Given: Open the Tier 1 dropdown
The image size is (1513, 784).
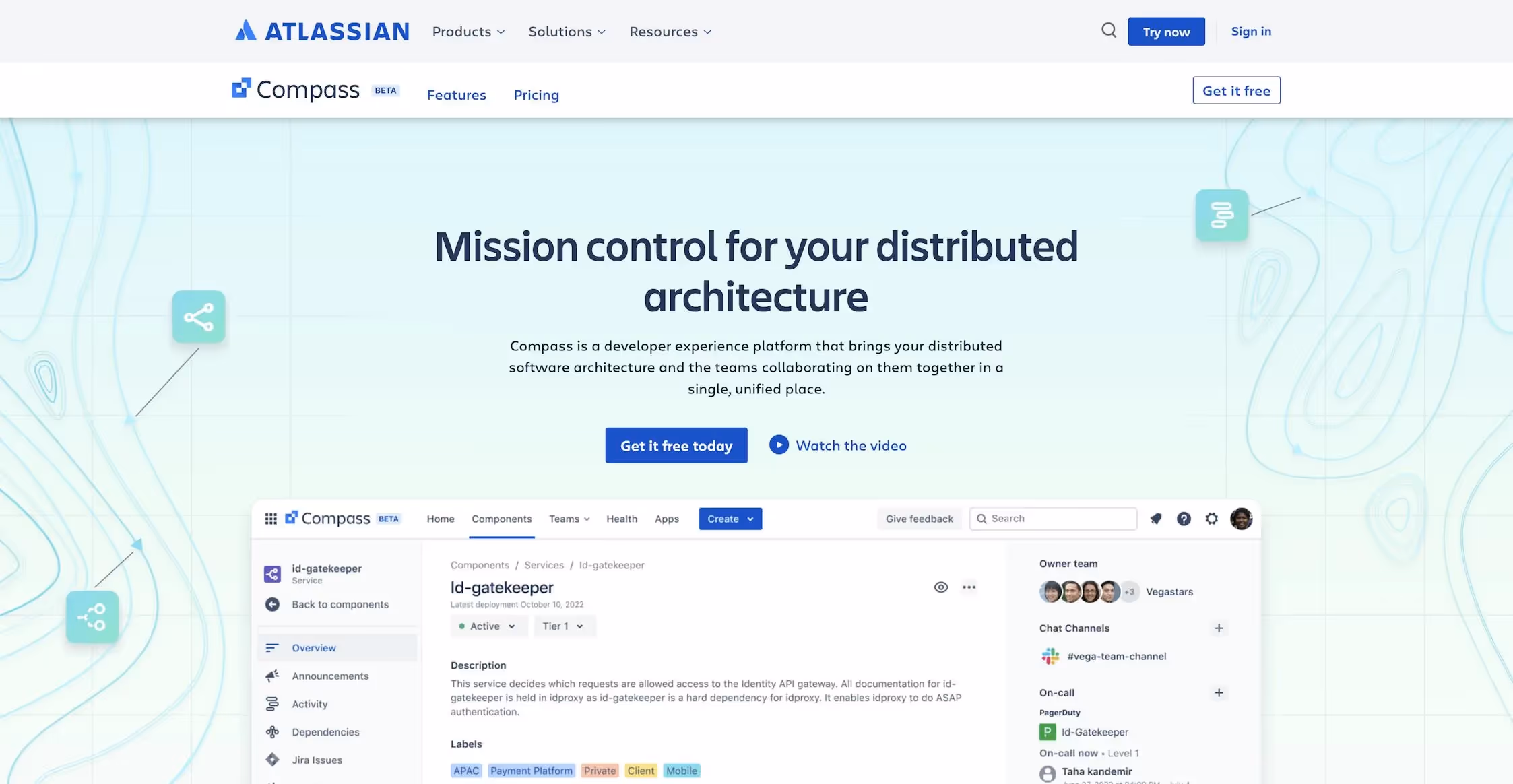Looking at the screenshot, I should click(x=563, y=626).
